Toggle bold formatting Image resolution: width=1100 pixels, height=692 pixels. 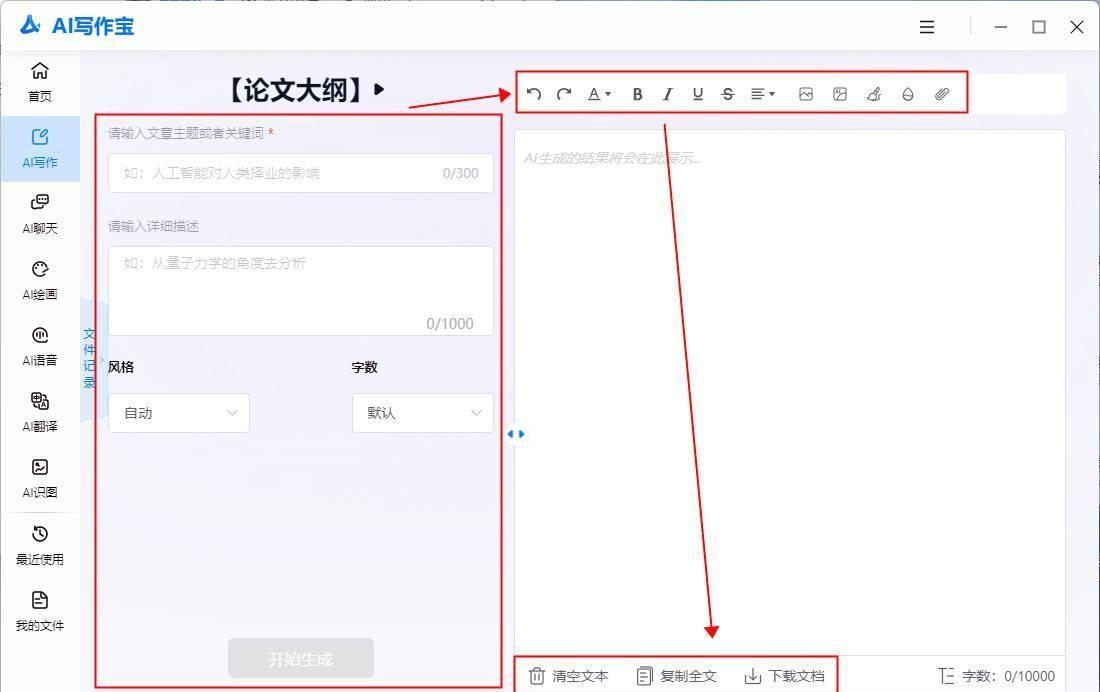[637, 94]
